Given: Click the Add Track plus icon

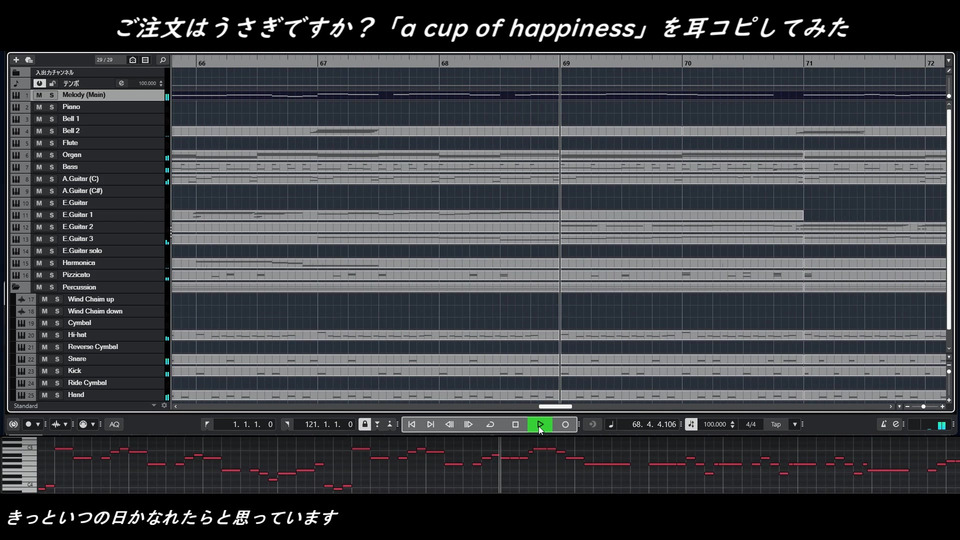Looking at the screenshot, I should click(x=16, y=60).
